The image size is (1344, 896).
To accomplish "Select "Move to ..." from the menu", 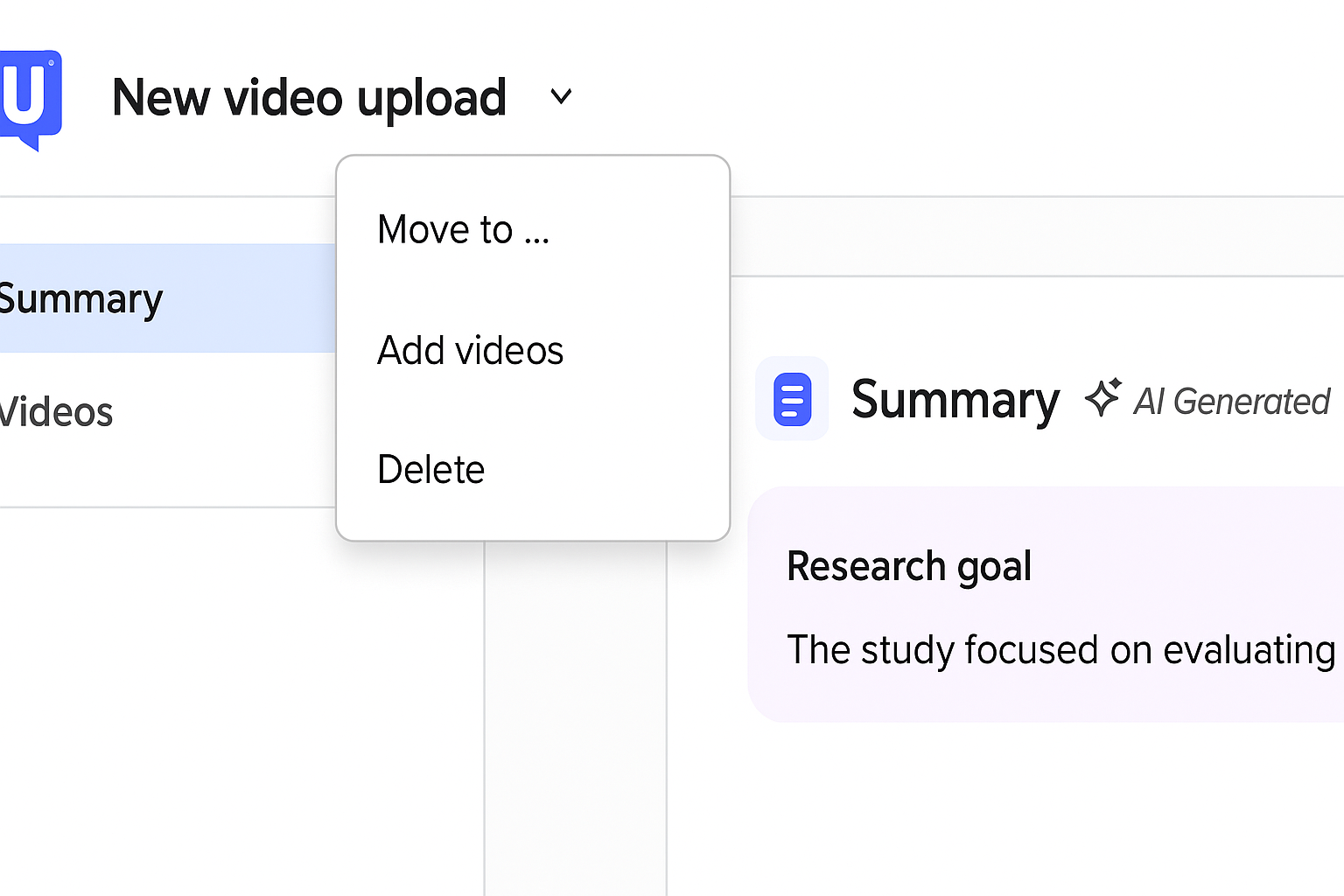I will (463, 230).
